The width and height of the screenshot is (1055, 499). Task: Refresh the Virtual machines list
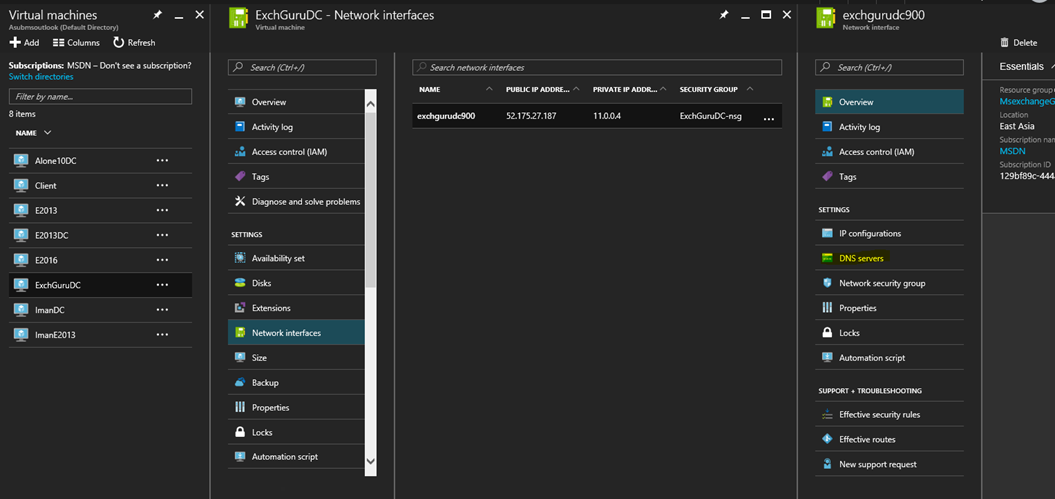(x=134, y=42)
